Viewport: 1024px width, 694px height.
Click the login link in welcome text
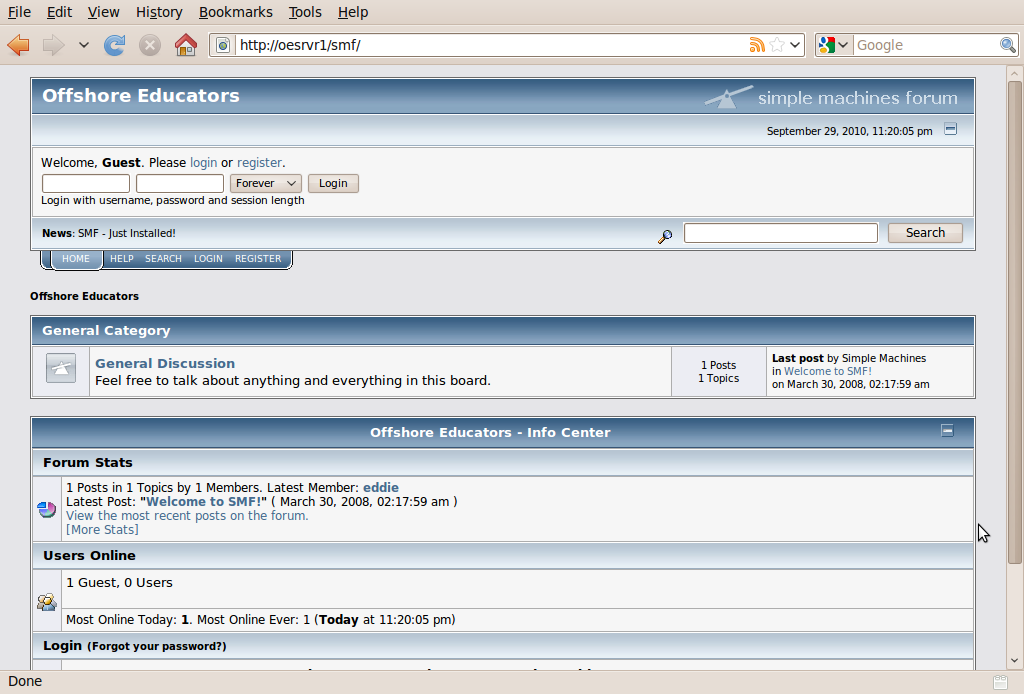click(x=203, y=163)
